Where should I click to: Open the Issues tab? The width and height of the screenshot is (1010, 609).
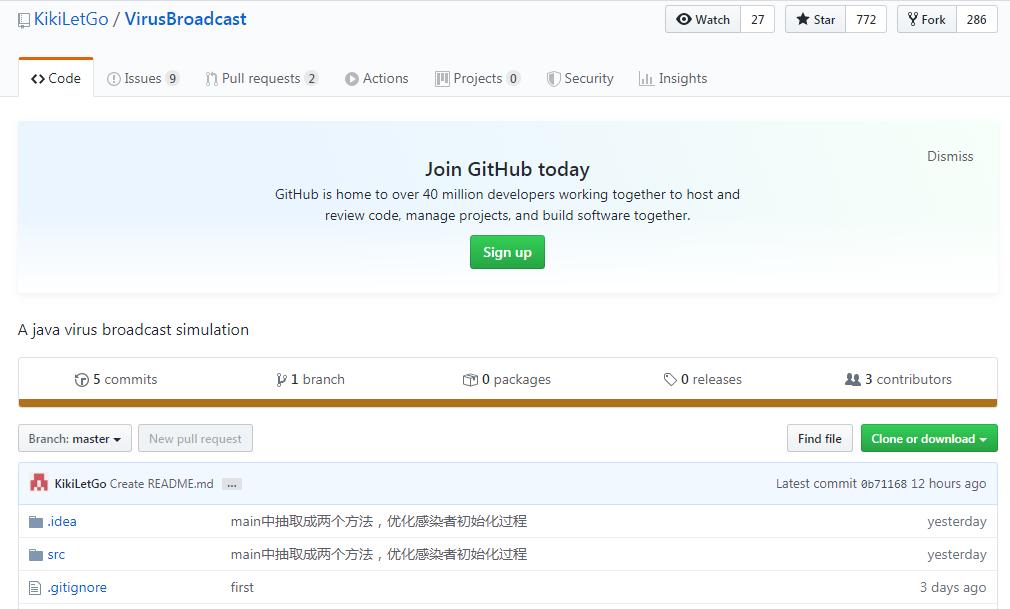tap(143, 79)
